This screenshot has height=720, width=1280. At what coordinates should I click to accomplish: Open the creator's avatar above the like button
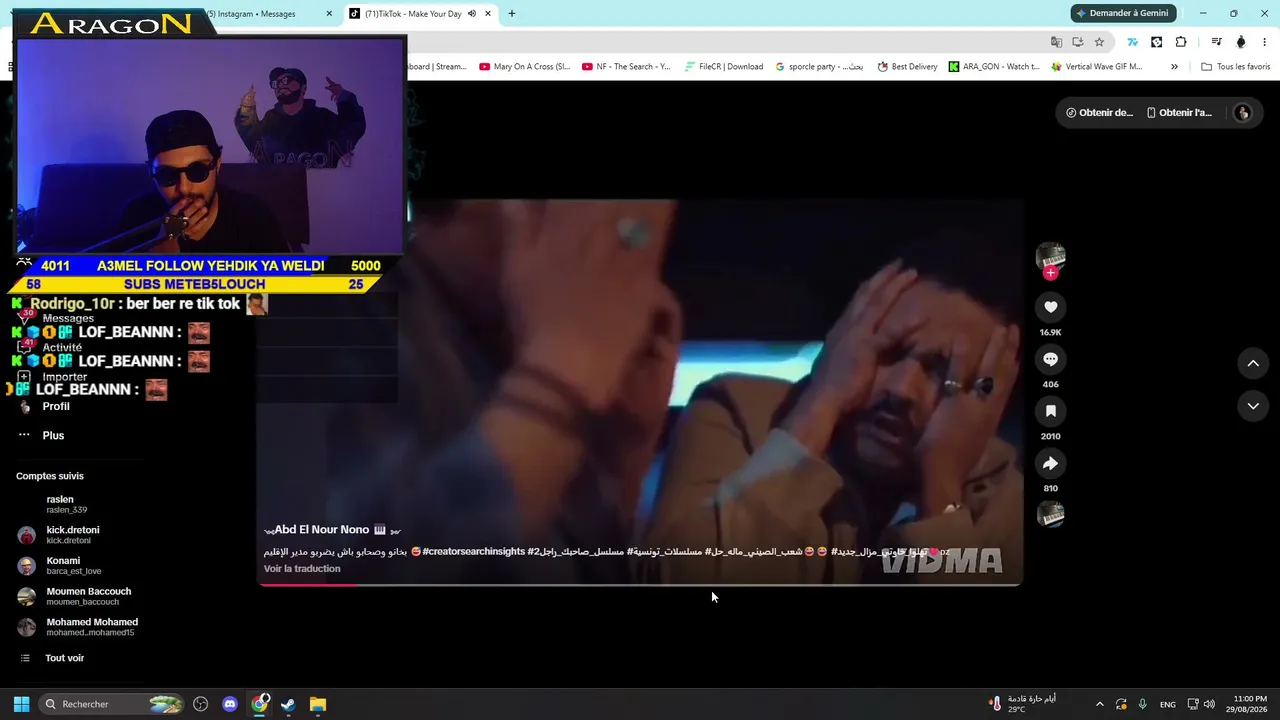pos(1050,256)
